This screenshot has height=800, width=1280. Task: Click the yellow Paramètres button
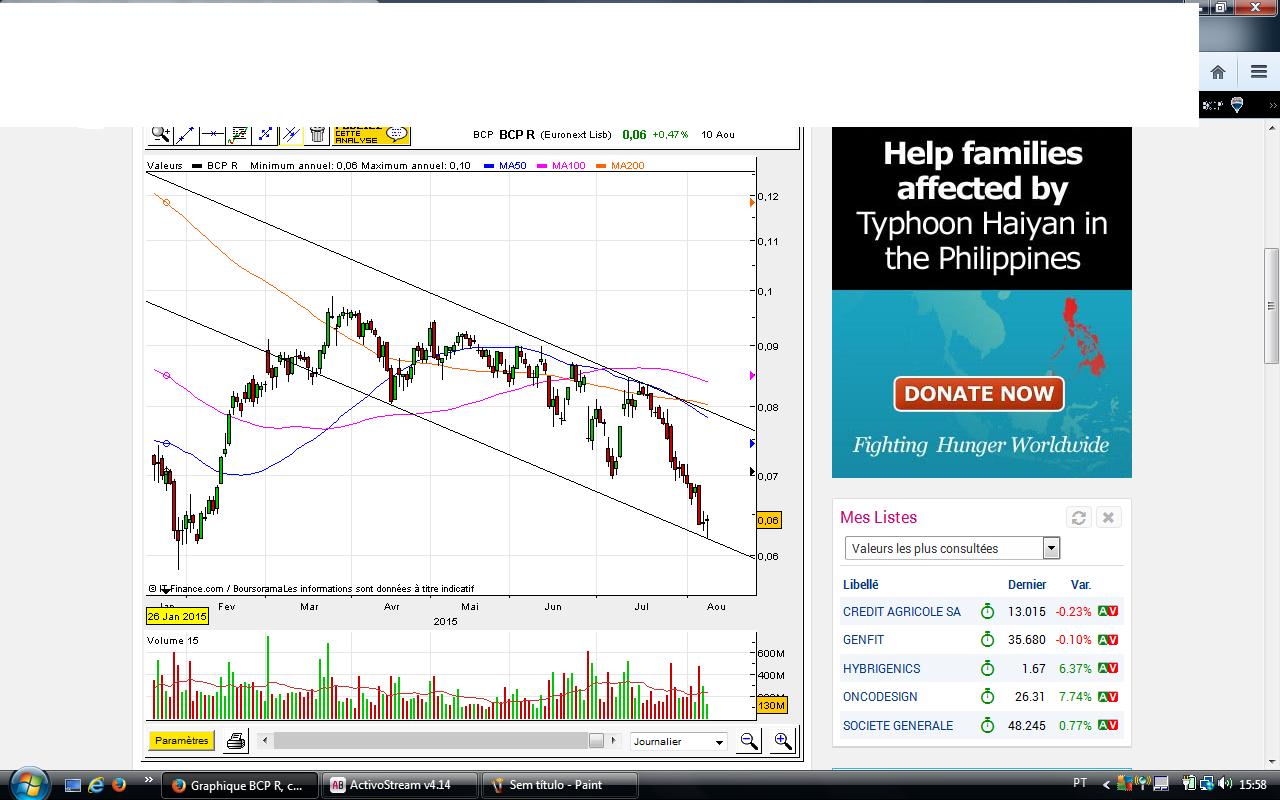(x=182, y=741)
